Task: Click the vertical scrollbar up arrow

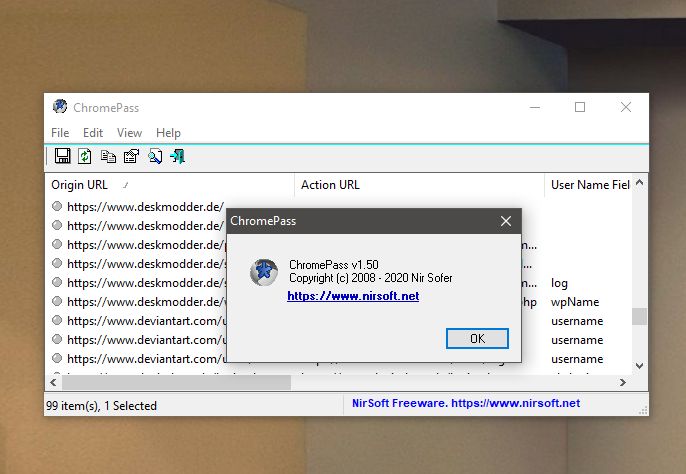Action: click(639, 183)
